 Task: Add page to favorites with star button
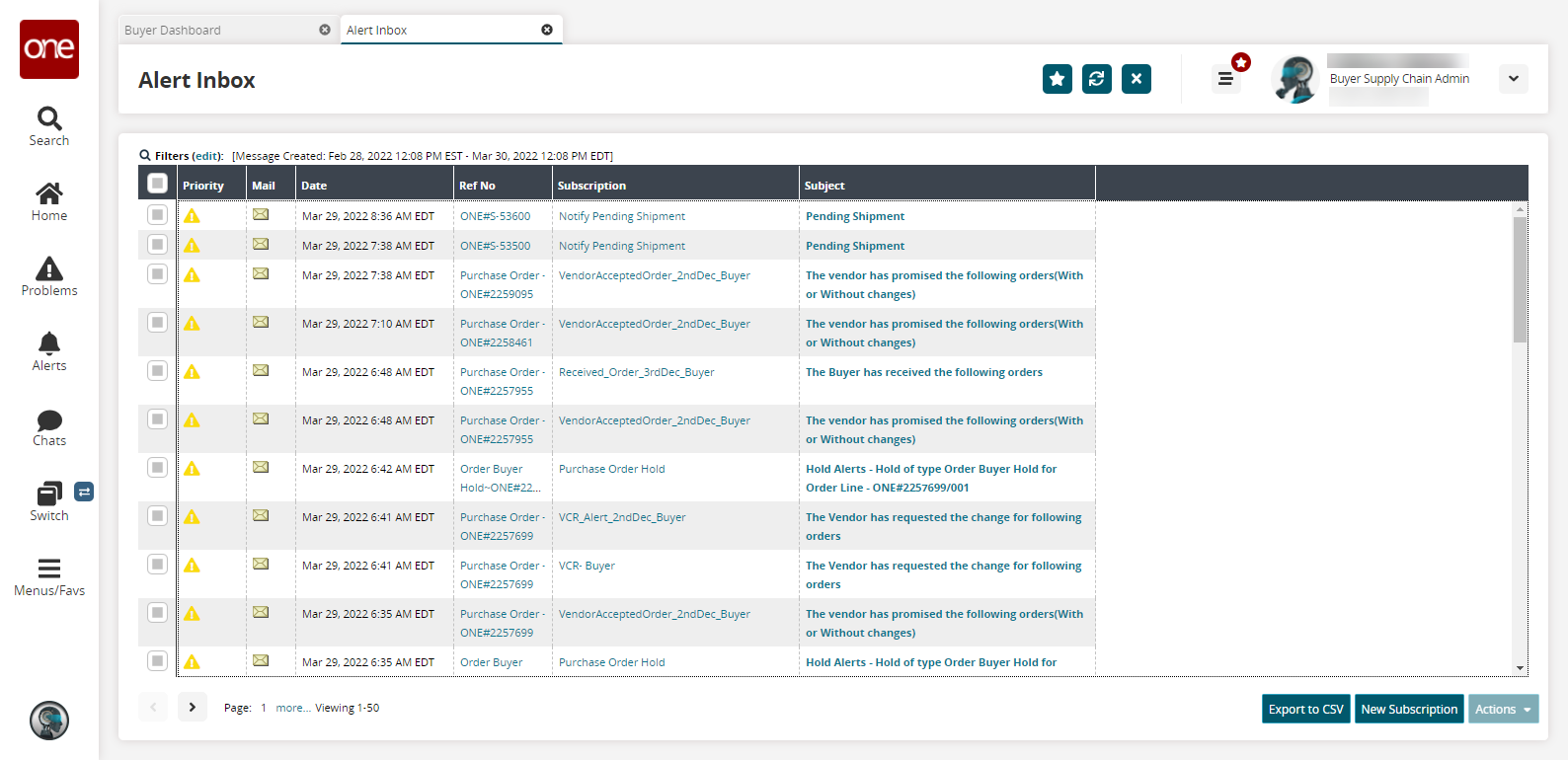click(x=1057, y=79)
